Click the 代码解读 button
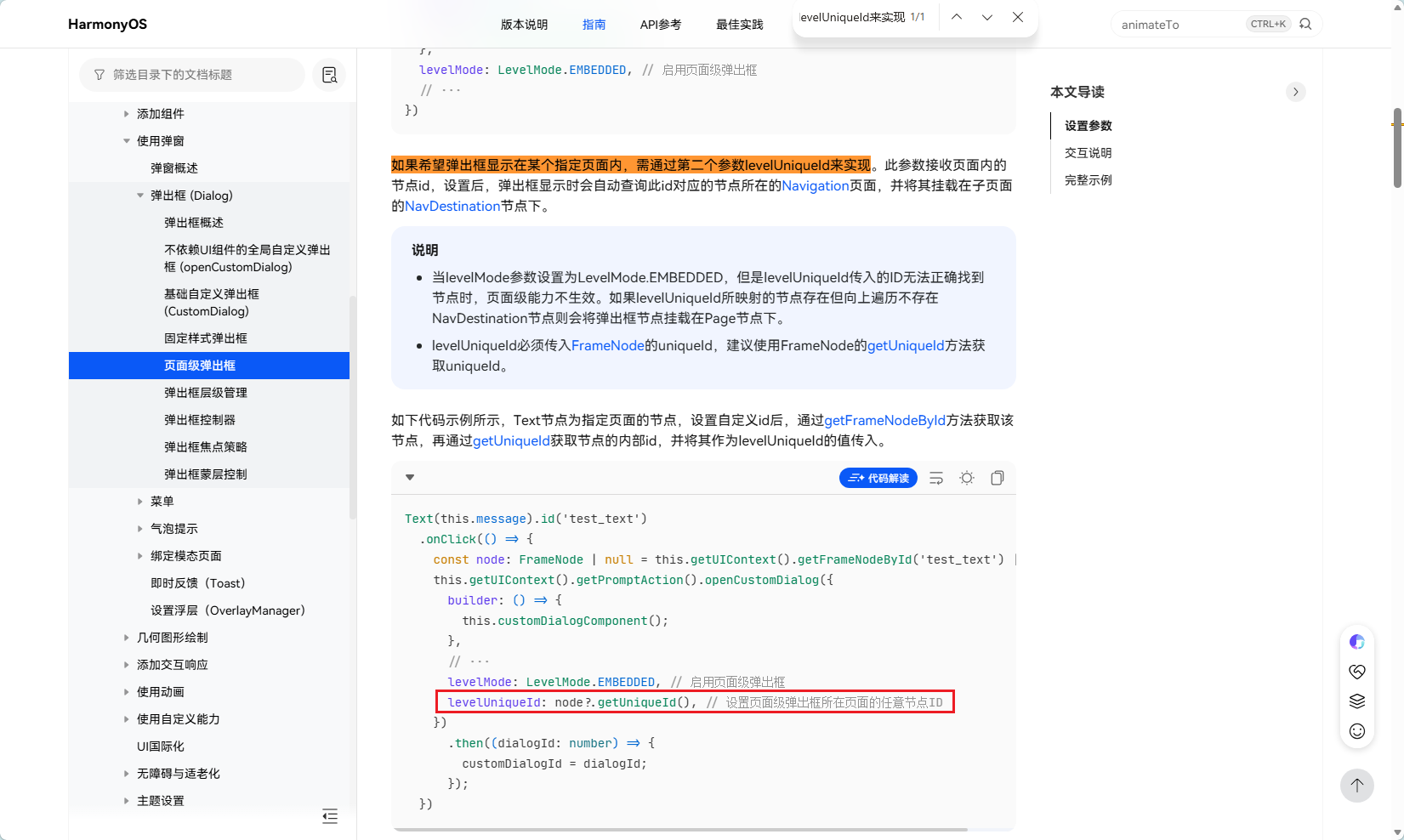Viewport: 1404px width, 840px height. coord(878,478)
